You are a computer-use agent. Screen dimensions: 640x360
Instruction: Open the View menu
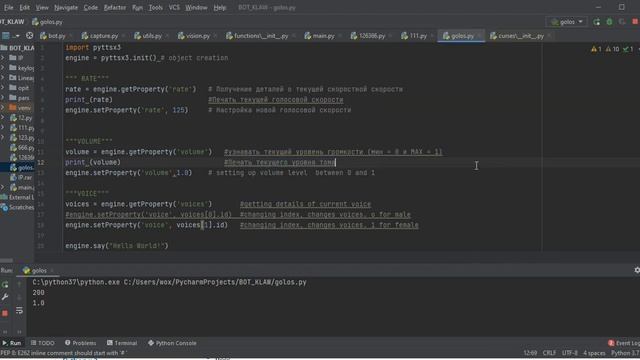click(x=42, y=7)
